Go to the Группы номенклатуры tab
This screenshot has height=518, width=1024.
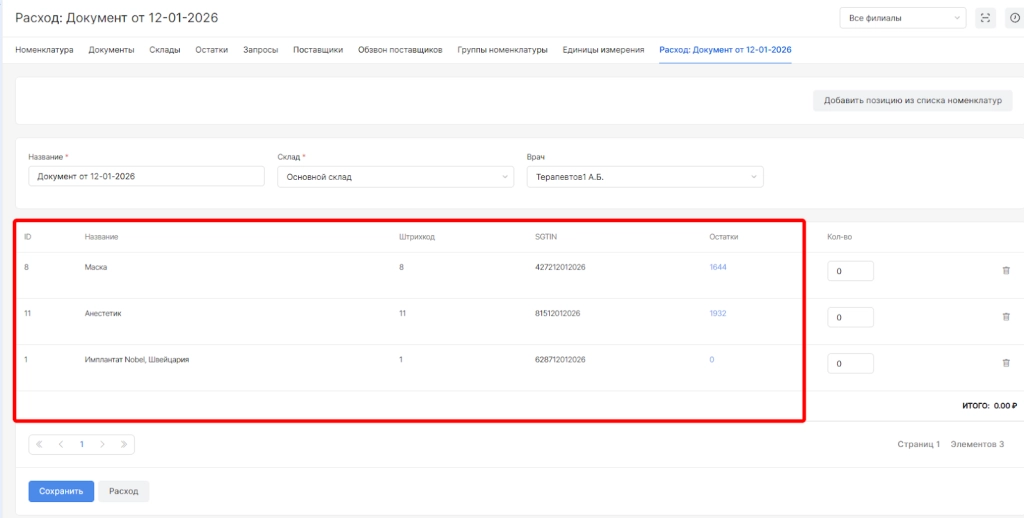pyautogui.click(x=502, y=50)
